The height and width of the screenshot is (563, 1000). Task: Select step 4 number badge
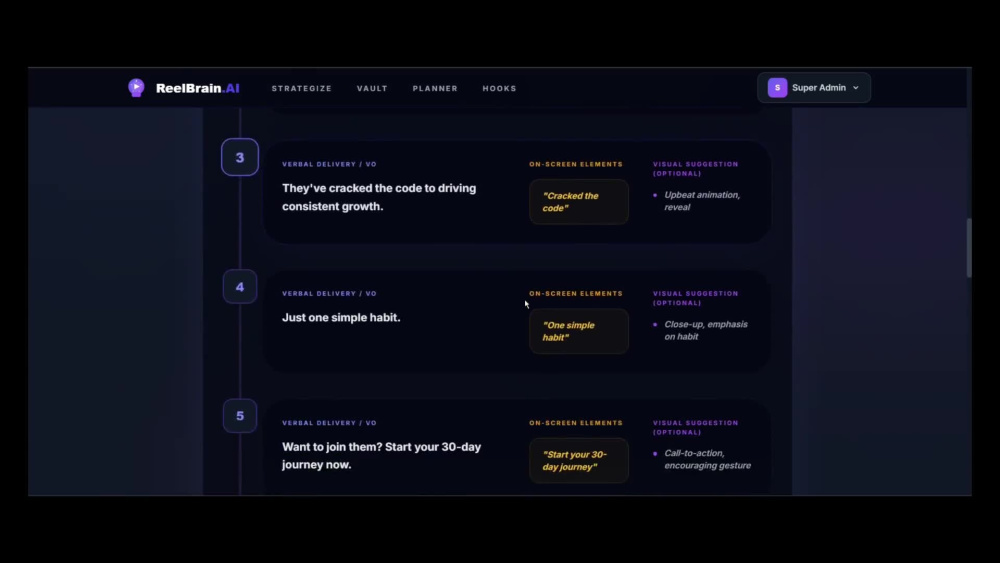[x=240, y=287]
